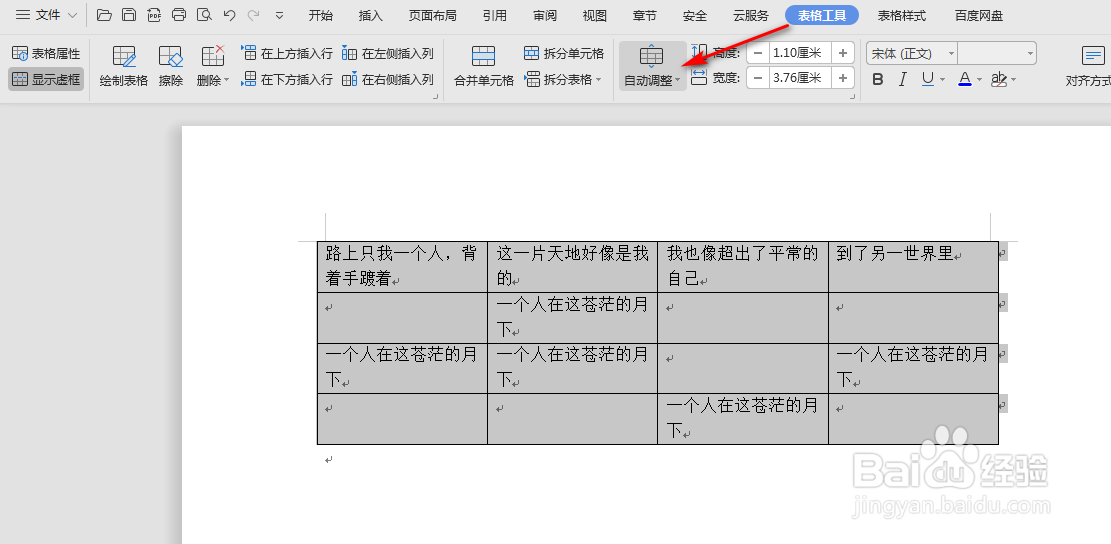Click cell 路上只我一个人，背着手踱着

402,266
